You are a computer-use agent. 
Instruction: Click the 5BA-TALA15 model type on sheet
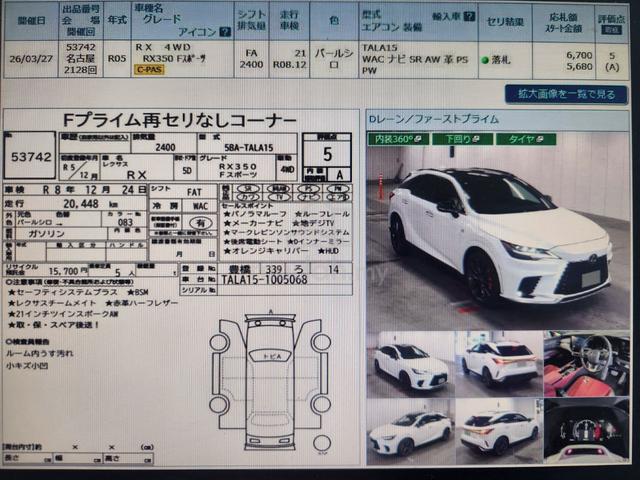(x=249, y=147)
